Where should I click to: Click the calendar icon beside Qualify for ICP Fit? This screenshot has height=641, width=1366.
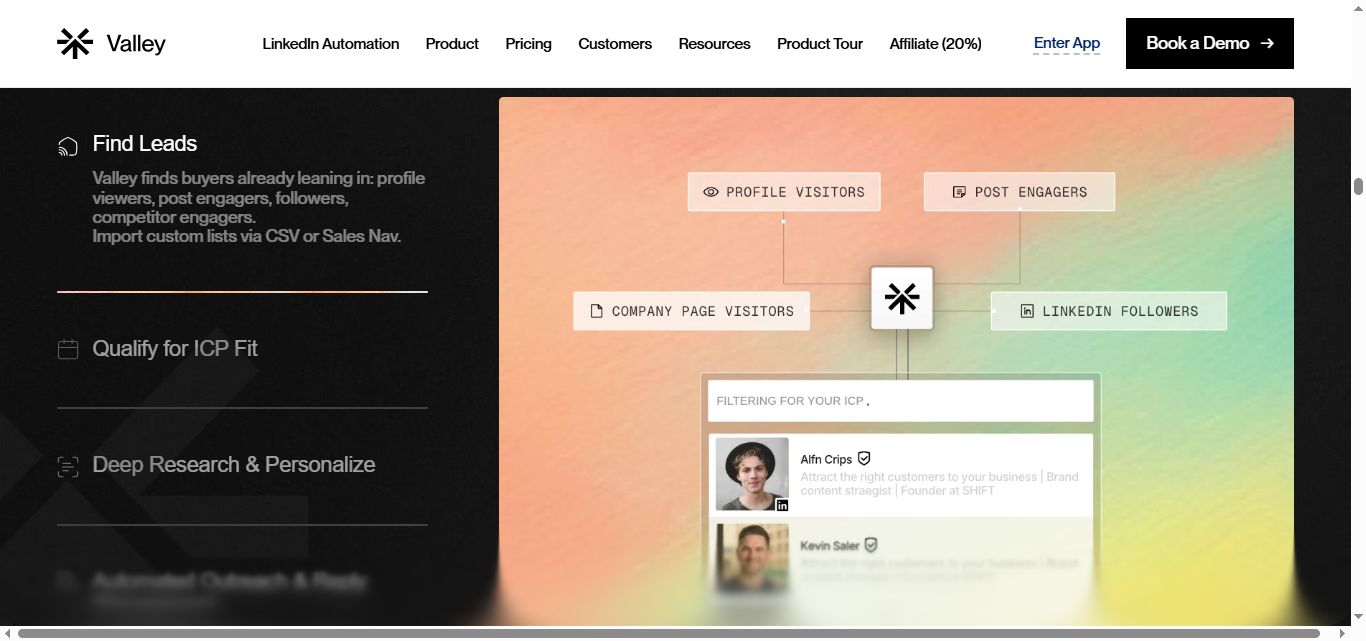point(68,350)
